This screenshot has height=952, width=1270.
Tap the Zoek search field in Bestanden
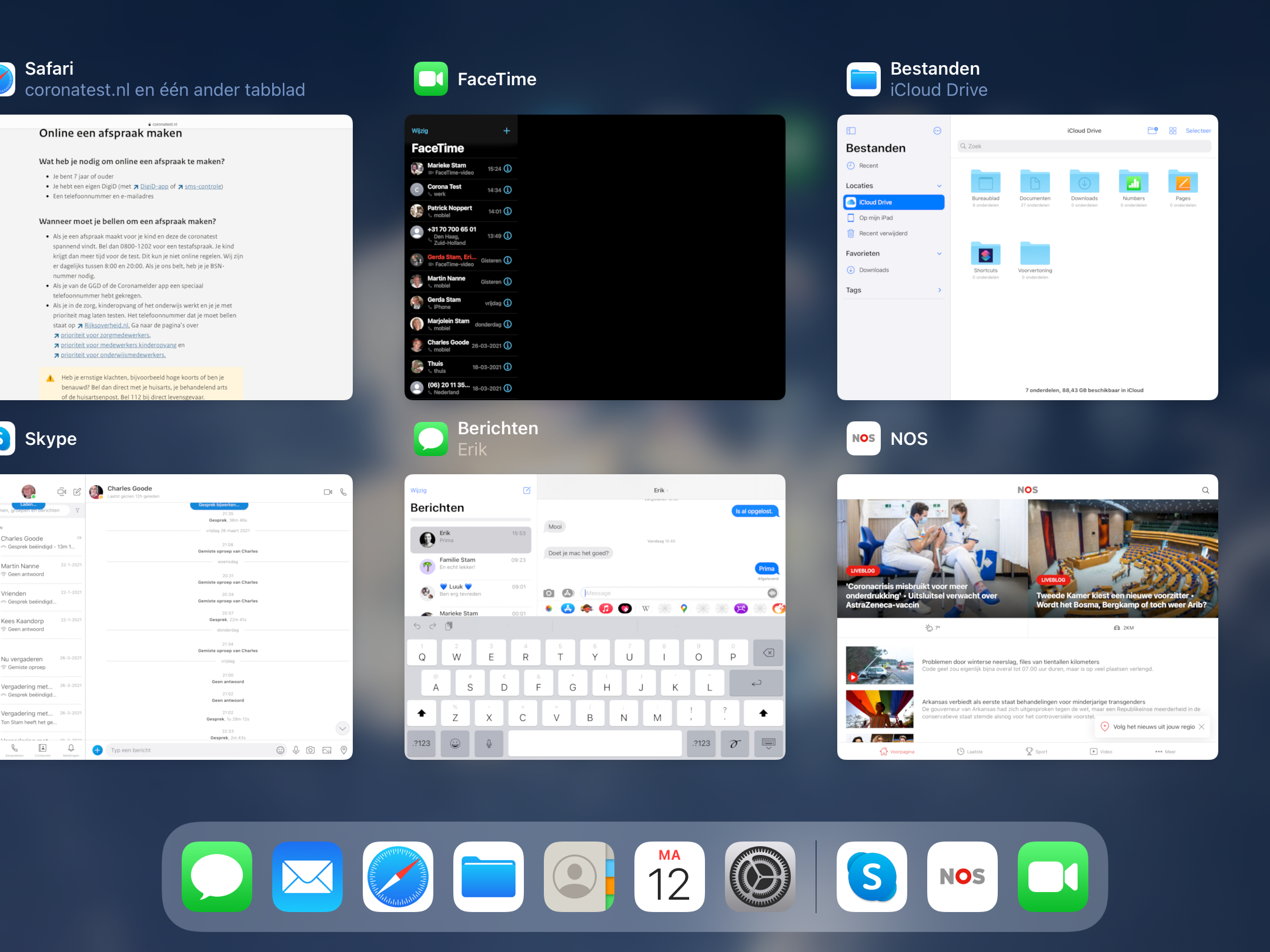tap(1084, 146)
